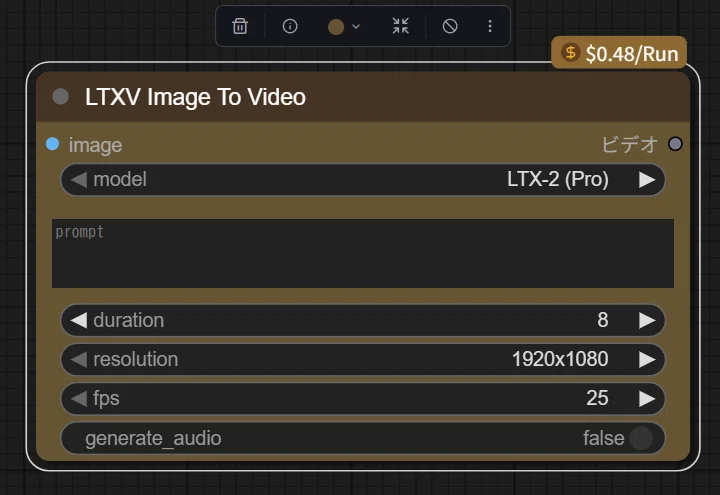Increase duration with the right arrow
The width and height of the screenshot is (720, 495).
click(x=647, y=320)
